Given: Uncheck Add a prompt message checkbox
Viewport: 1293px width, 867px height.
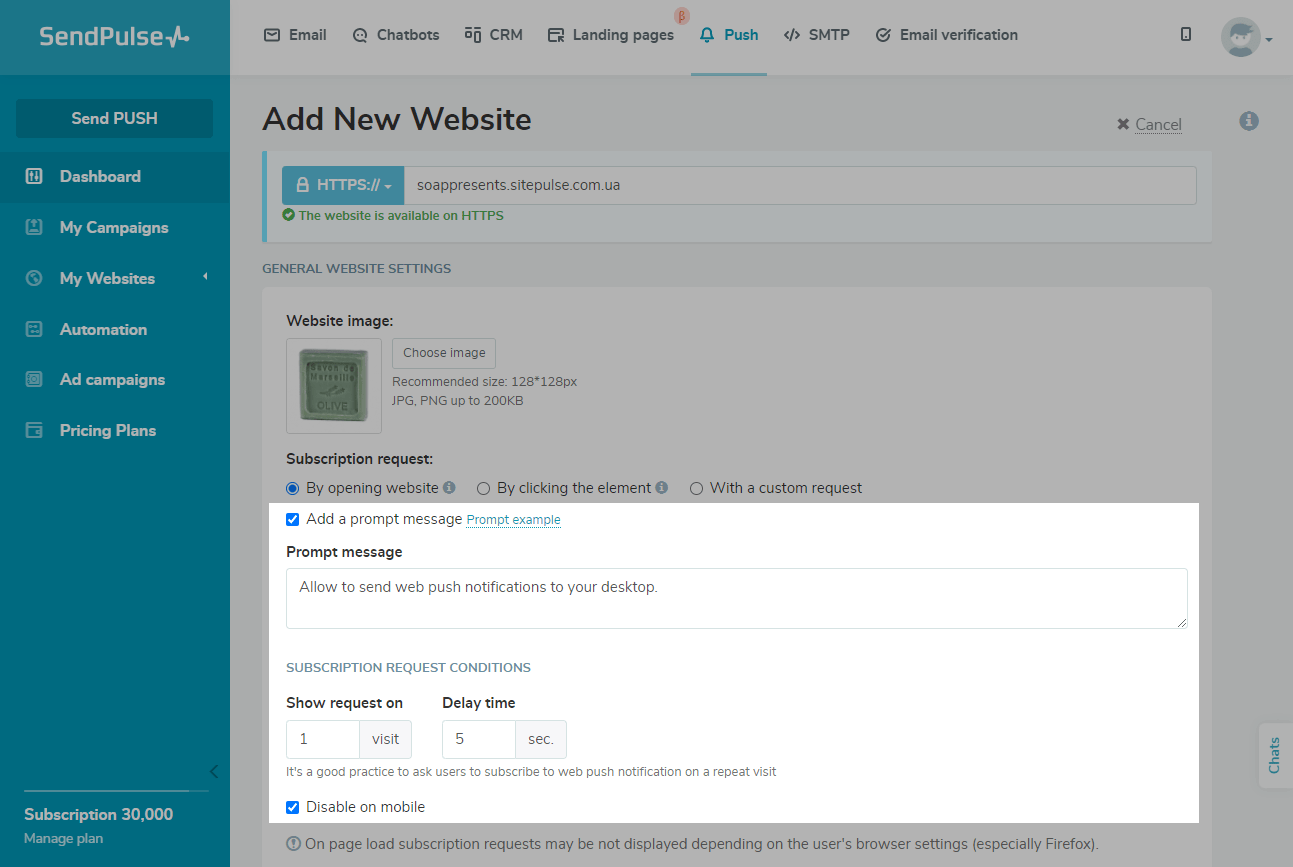Looking at the screenshot, I should (293, 520).
